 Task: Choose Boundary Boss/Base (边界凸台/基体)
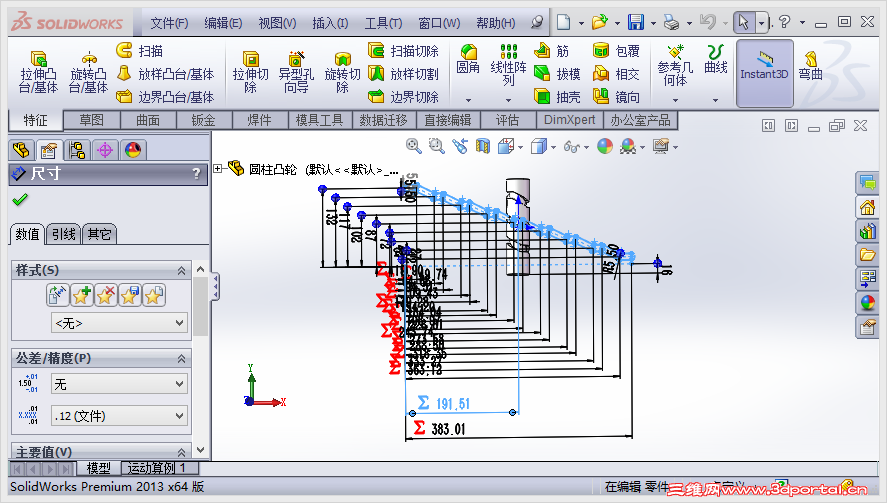pyautogui.click(x=165, y=97)
